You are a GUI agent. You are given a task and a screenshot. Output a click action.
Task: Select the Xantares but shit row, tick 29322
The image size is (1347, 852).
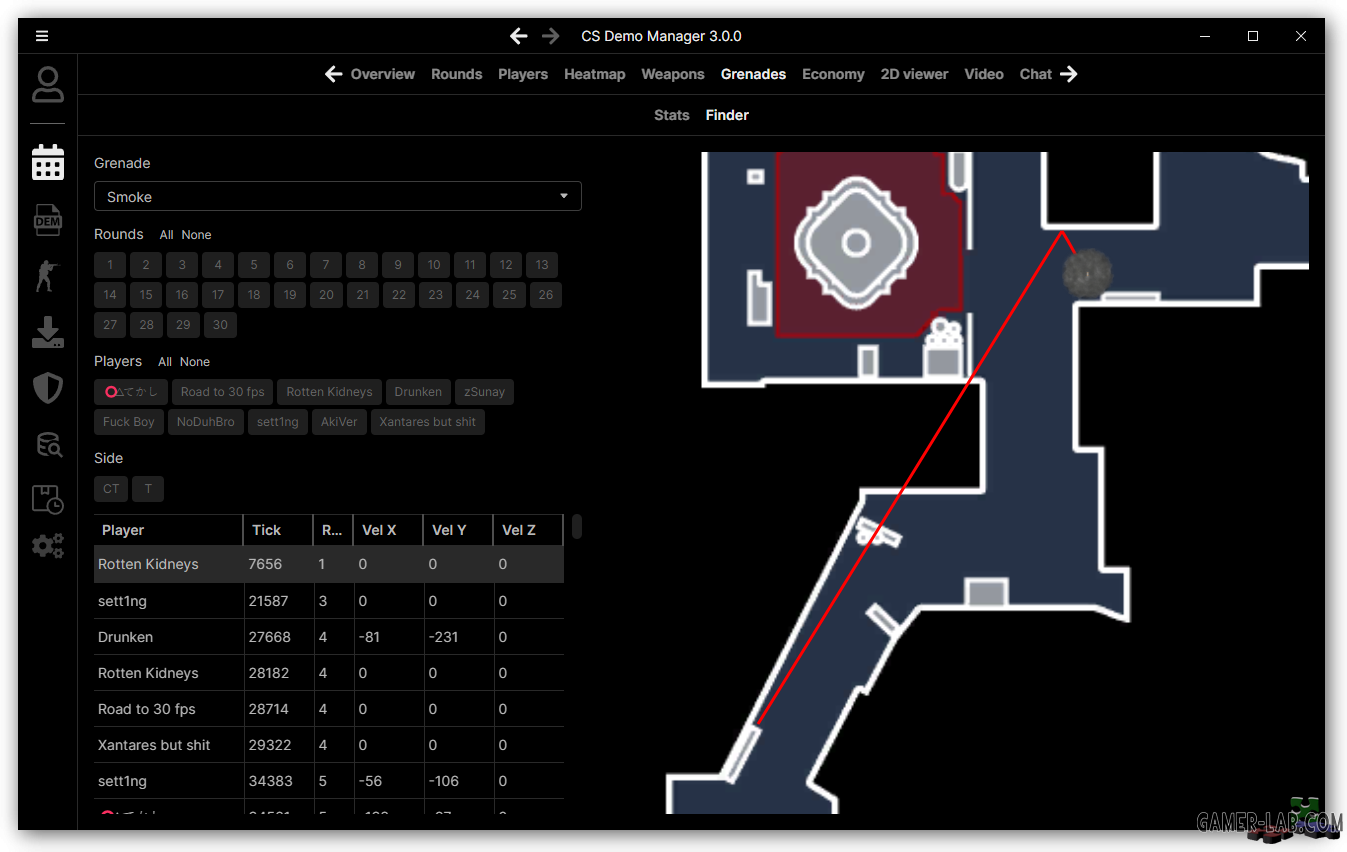click(329, 745)
